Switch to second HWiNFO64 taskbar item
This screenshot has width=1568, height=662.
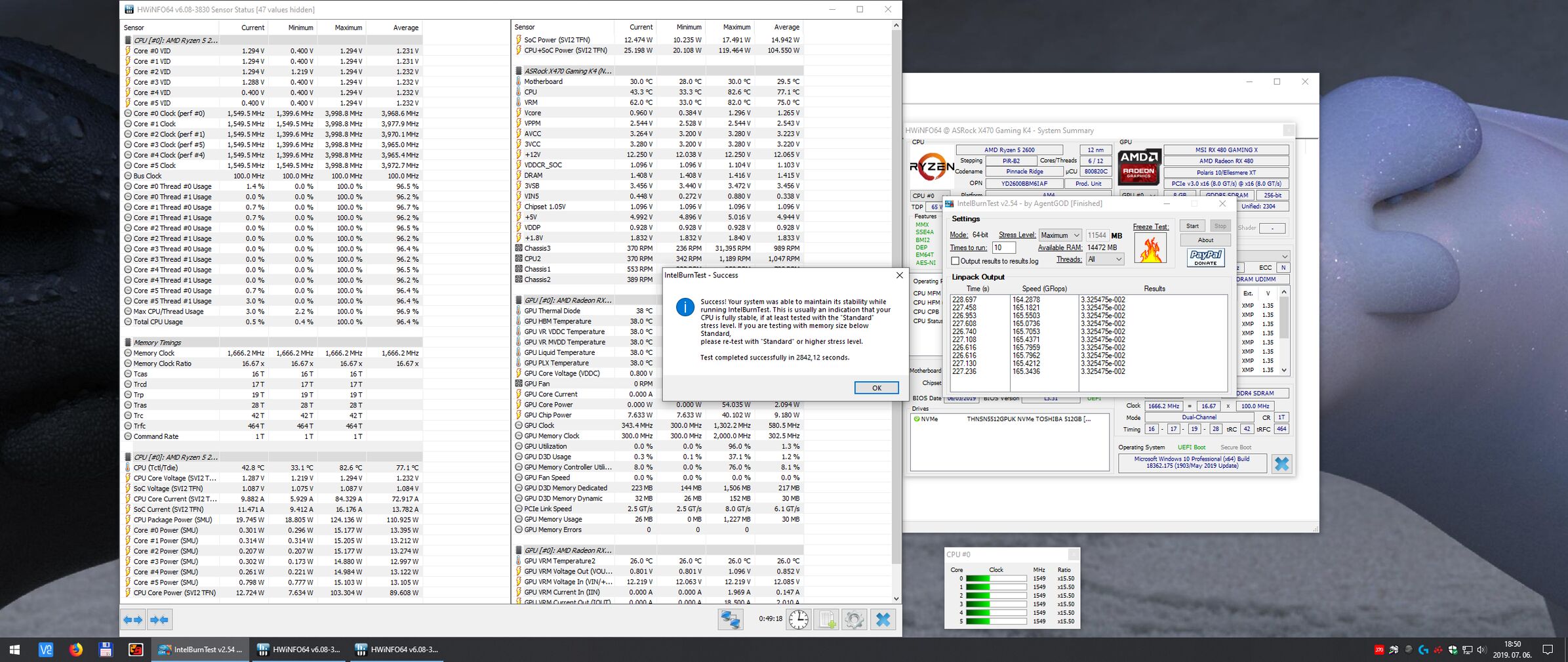[397, 650]
